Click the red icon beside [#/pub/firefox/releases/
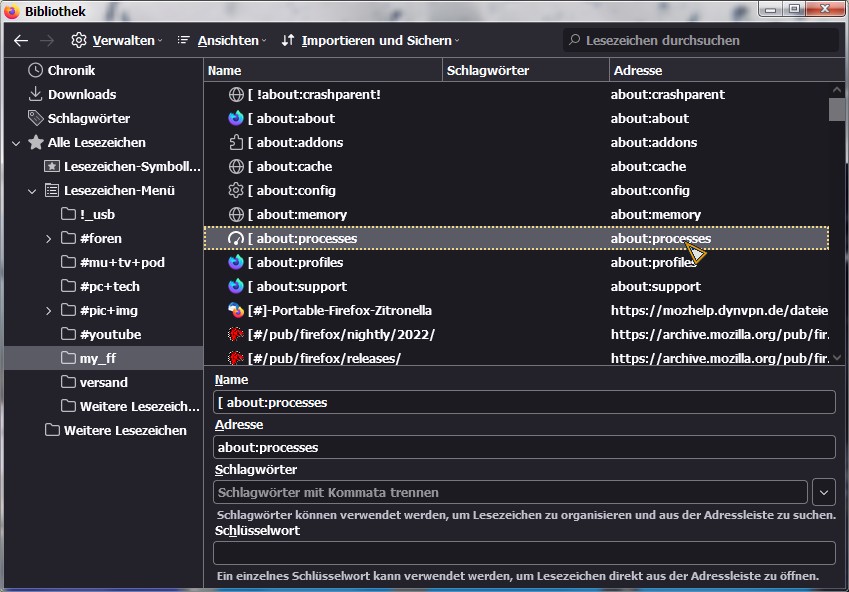 [x=236, y=358]
